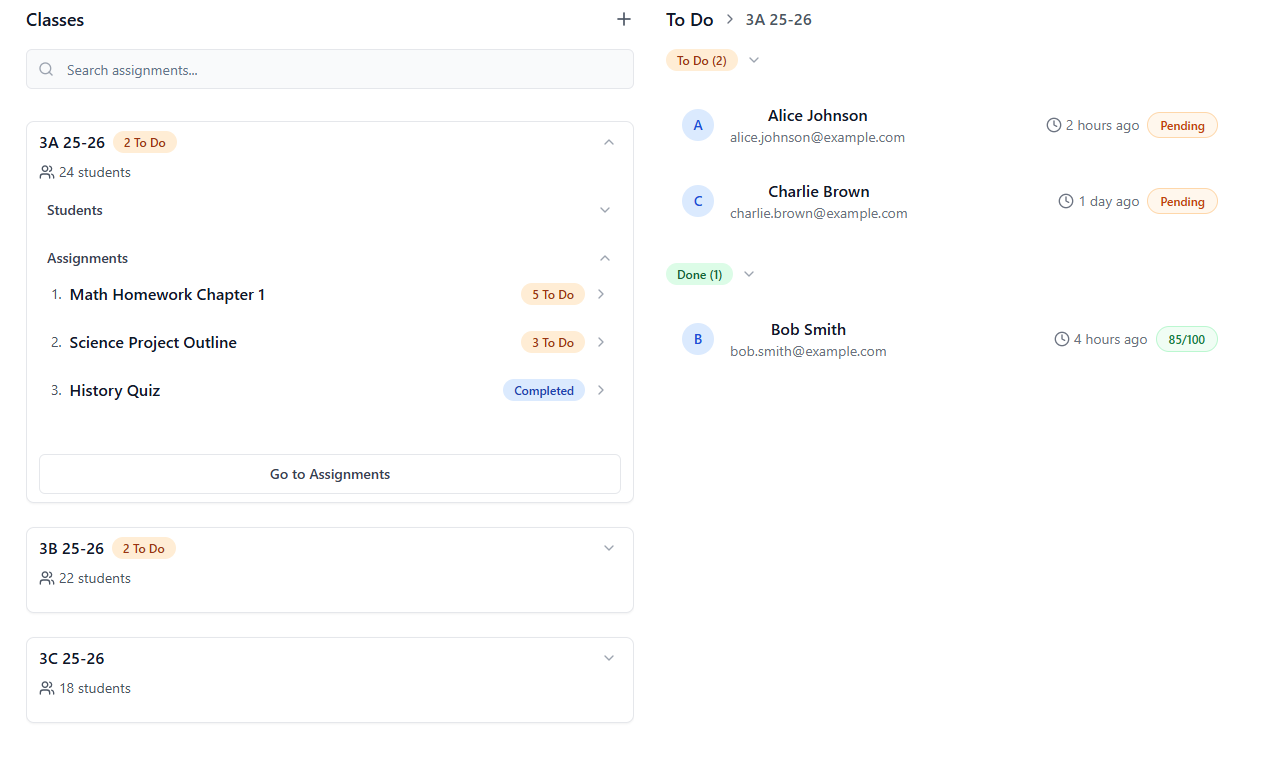Click the people icon on the 3C 25-26 card
This screenshot has height=761, width=1282.
pyautogui.click(x=45, y=687)
